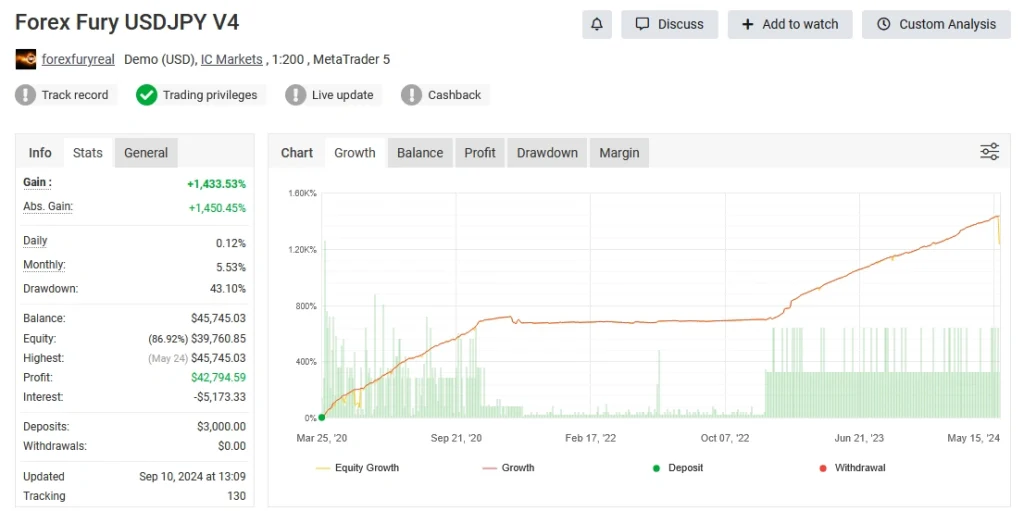Open chart settings sliders icon
The width and height of the screenshot is (1024, 511).
[989, 152]
